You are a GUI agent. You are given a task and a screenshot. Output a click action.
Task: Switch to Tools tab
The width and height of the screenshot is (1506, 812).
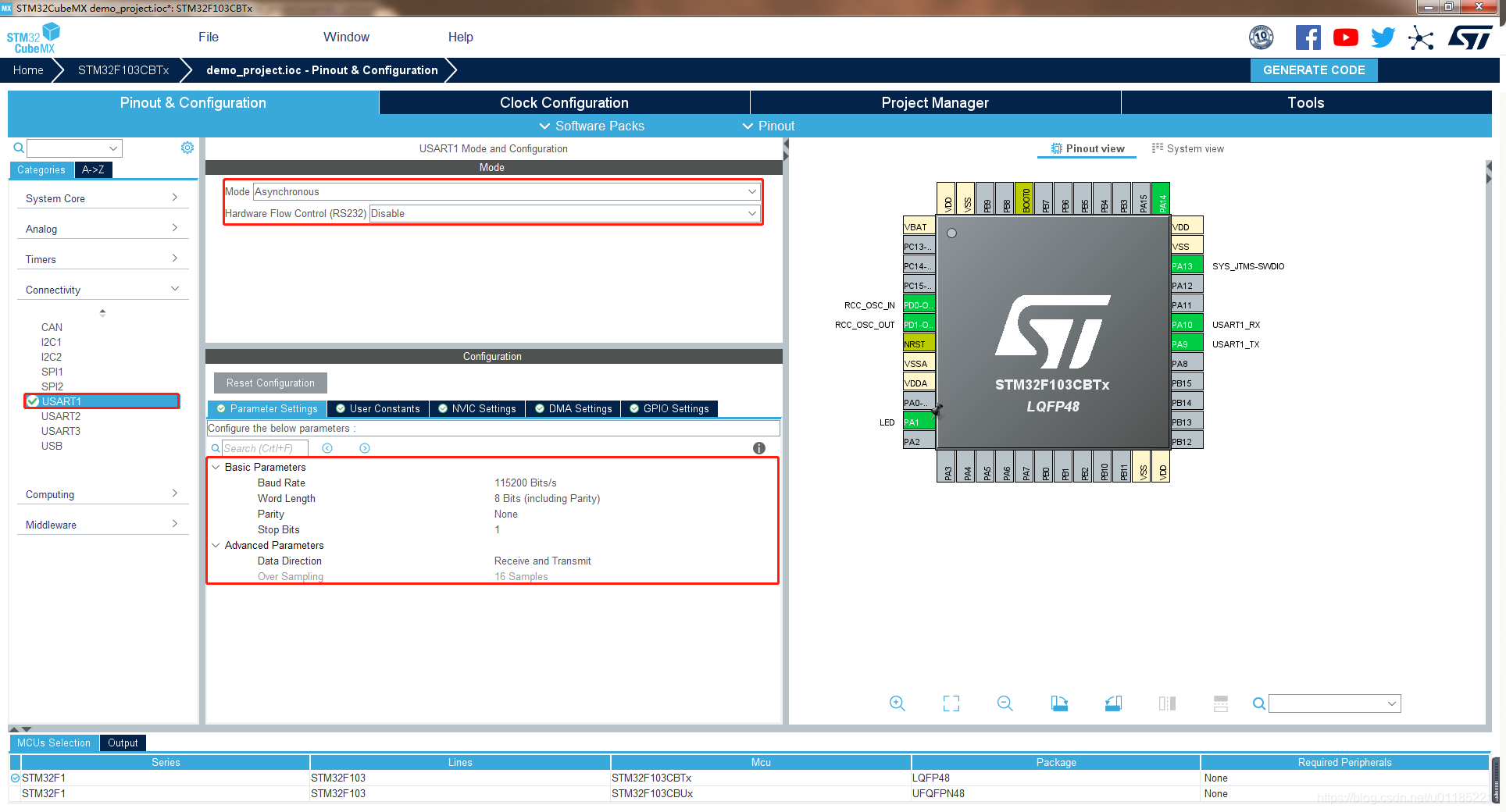click(x=1305, y=102)
